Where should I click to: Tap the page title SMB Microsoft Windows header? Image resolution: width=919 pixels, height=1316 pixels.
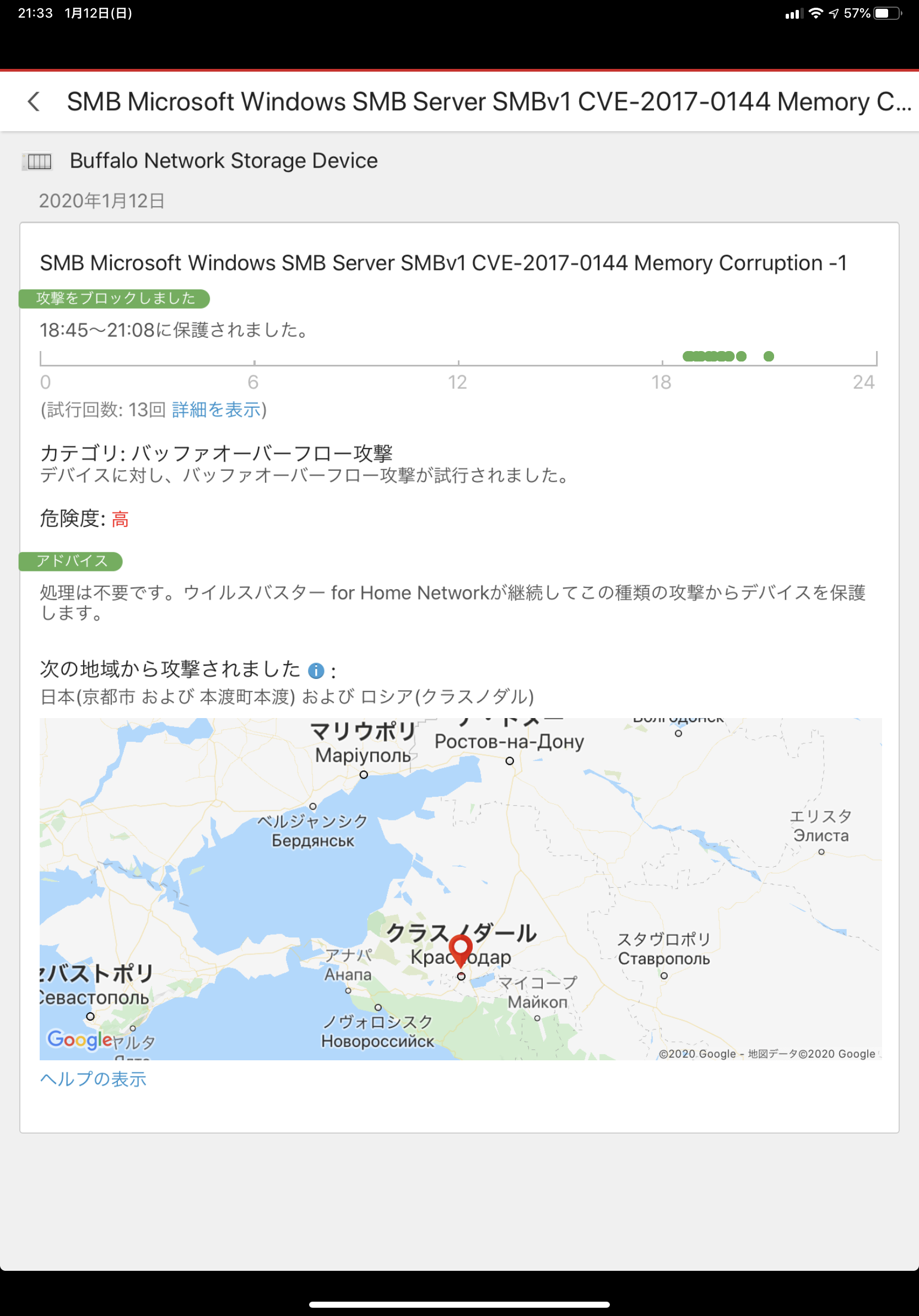488,101
